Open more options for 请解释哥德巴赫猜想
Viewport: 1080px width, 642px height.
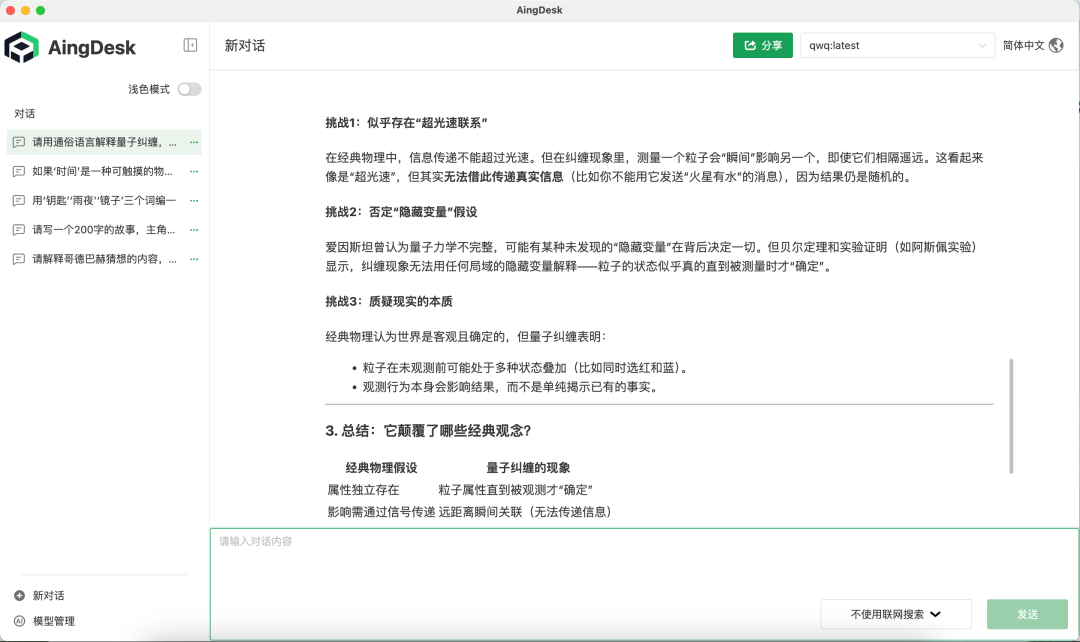coord(194,259)
